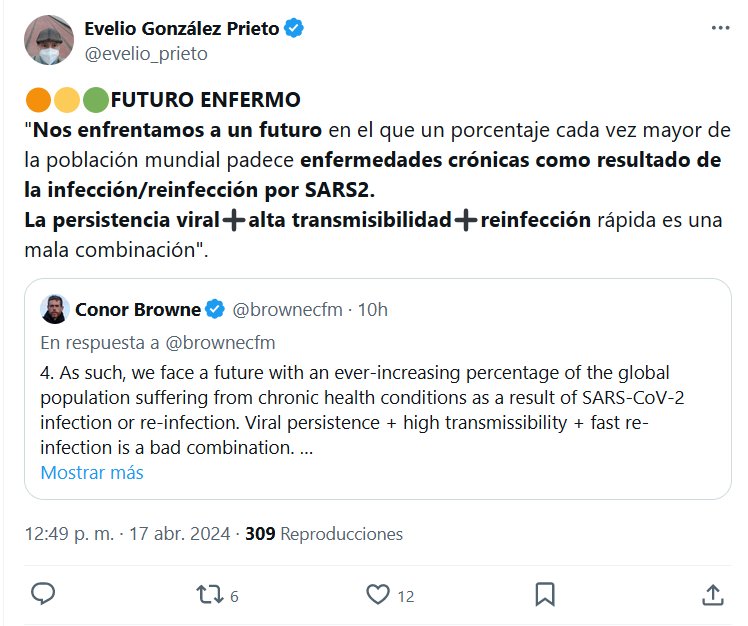Open the @evelio_prieto handle link
The image size is (748, 626).
point(146,54)
